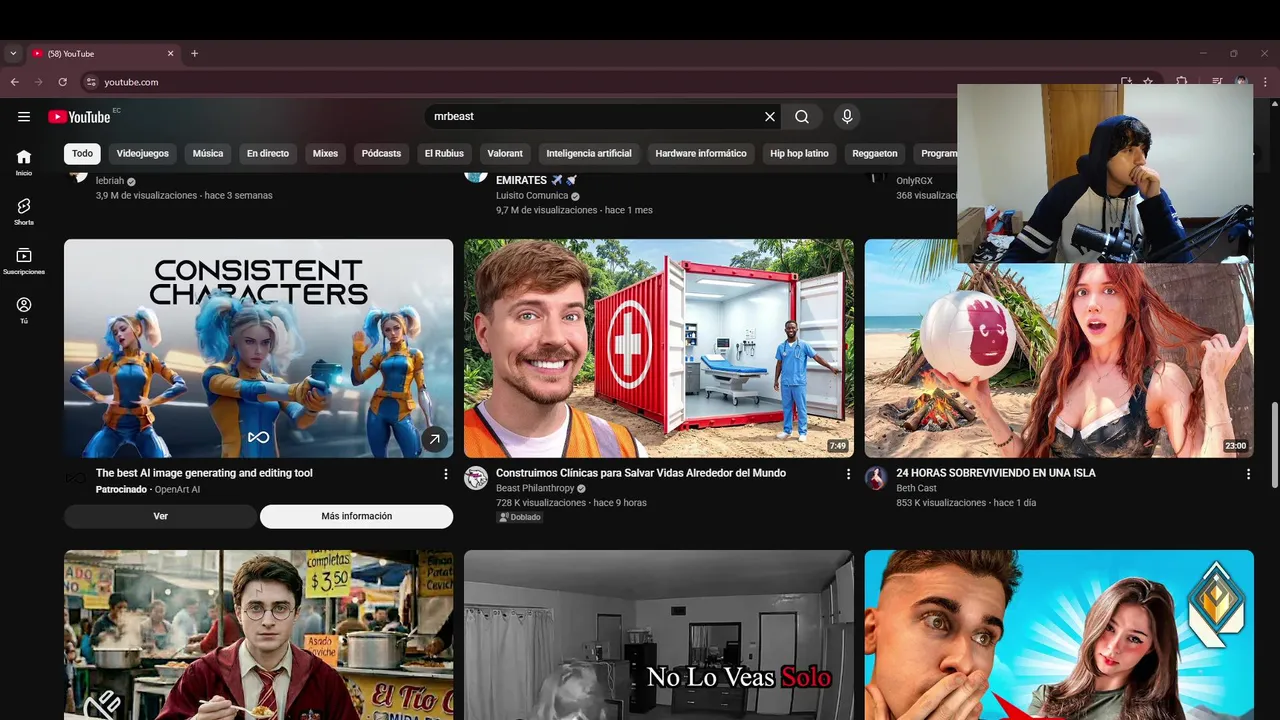Screen dimensions: 1280x720
Task: Bookmark this page with the star icon
Action: [1148, 82]
